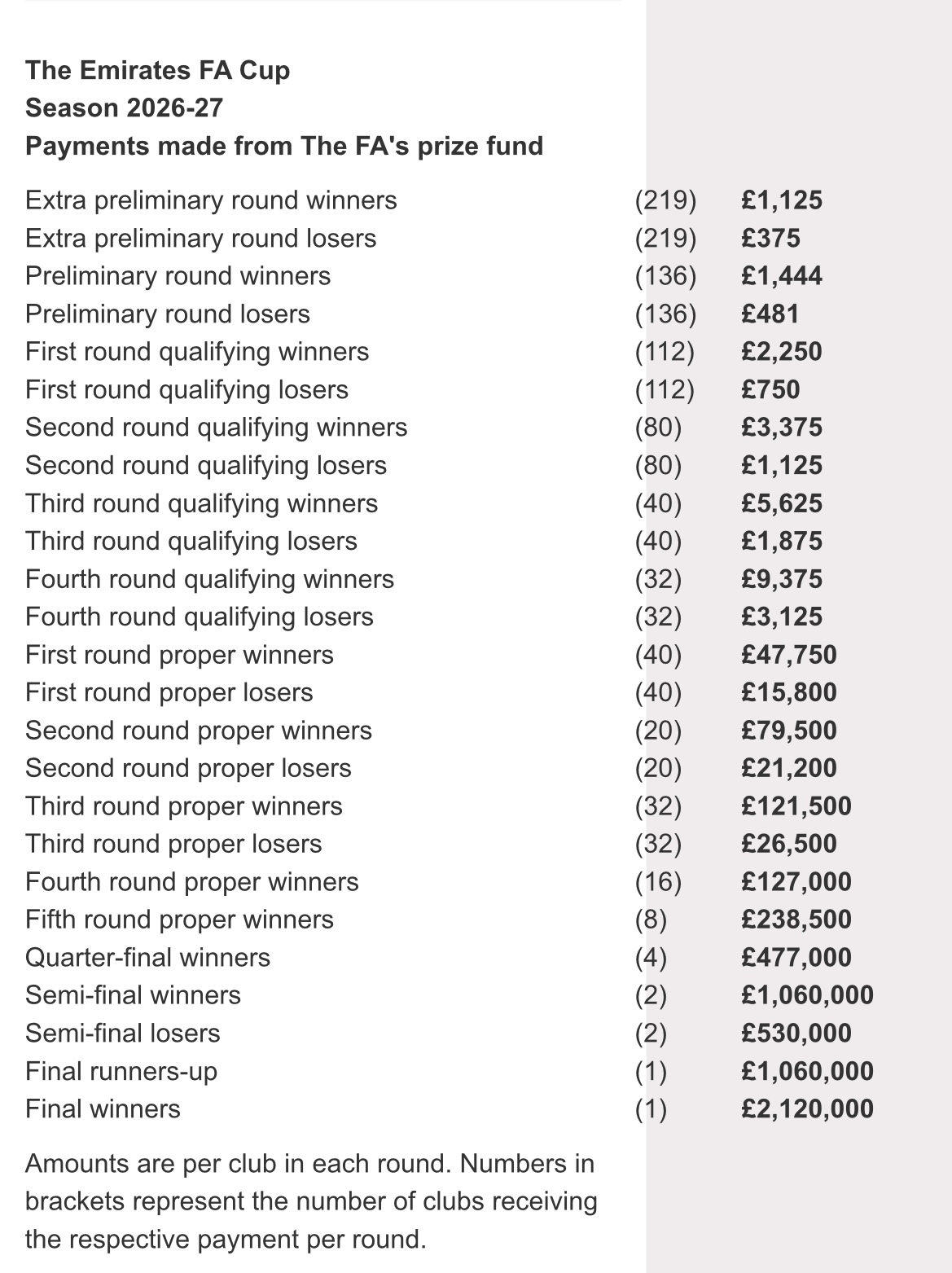Click the £1,444 preliminary round winners amount
Image resolution: width=952 pixels, height=1273 pixels.
point(782,276)
